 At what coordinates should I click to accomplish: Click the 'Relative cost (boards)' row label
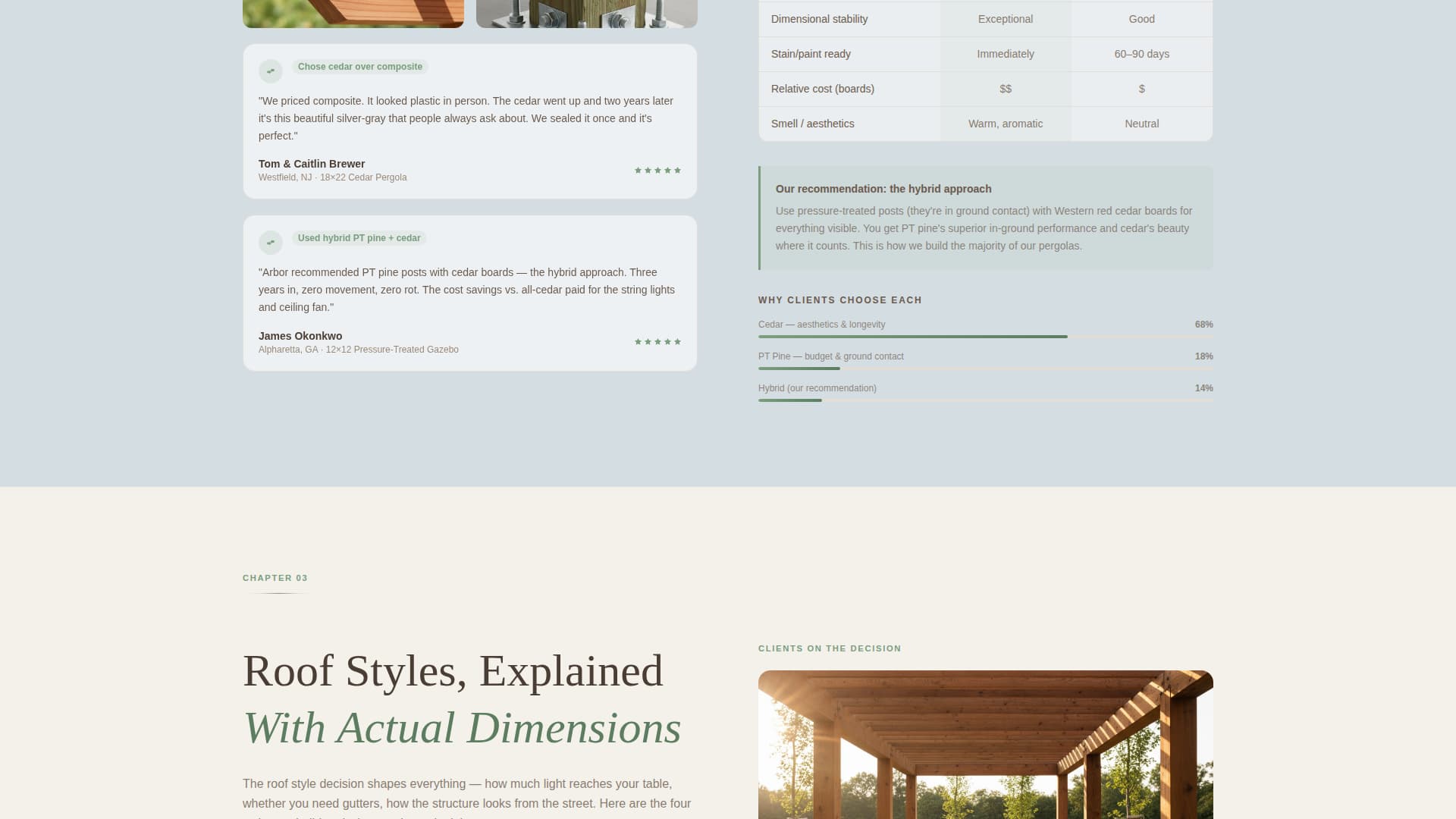point(823,89)
